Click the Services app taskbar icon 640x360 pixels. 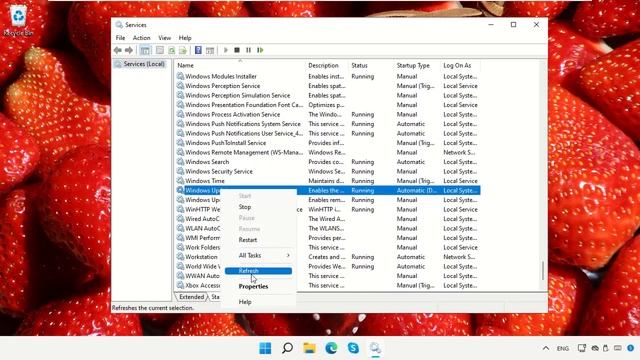[x=376, y=348]
